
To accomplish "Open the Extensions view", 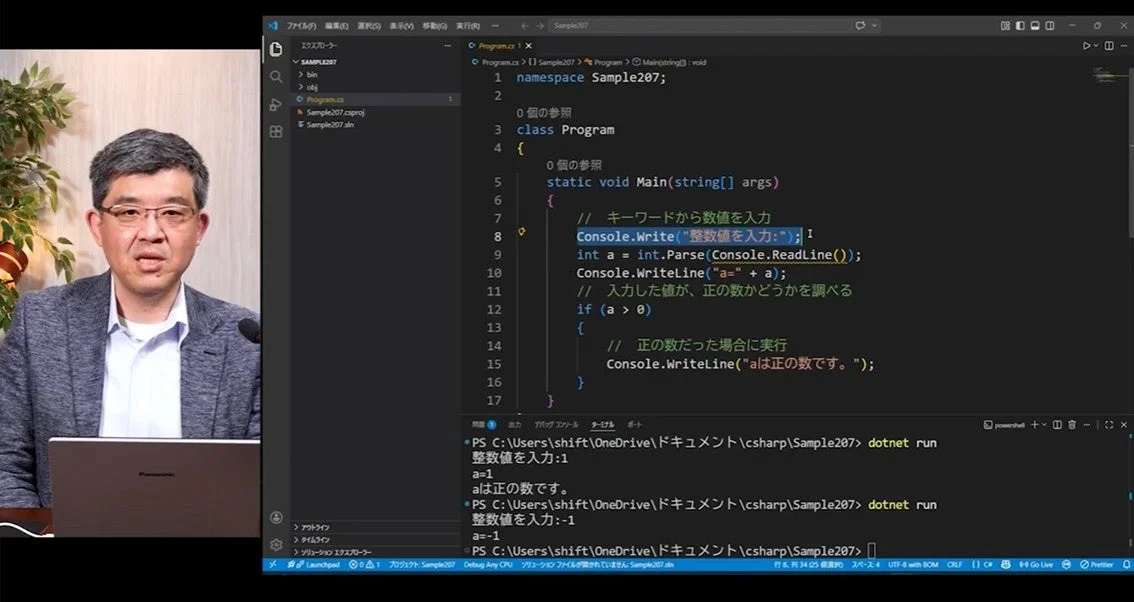I will point(275,131).
